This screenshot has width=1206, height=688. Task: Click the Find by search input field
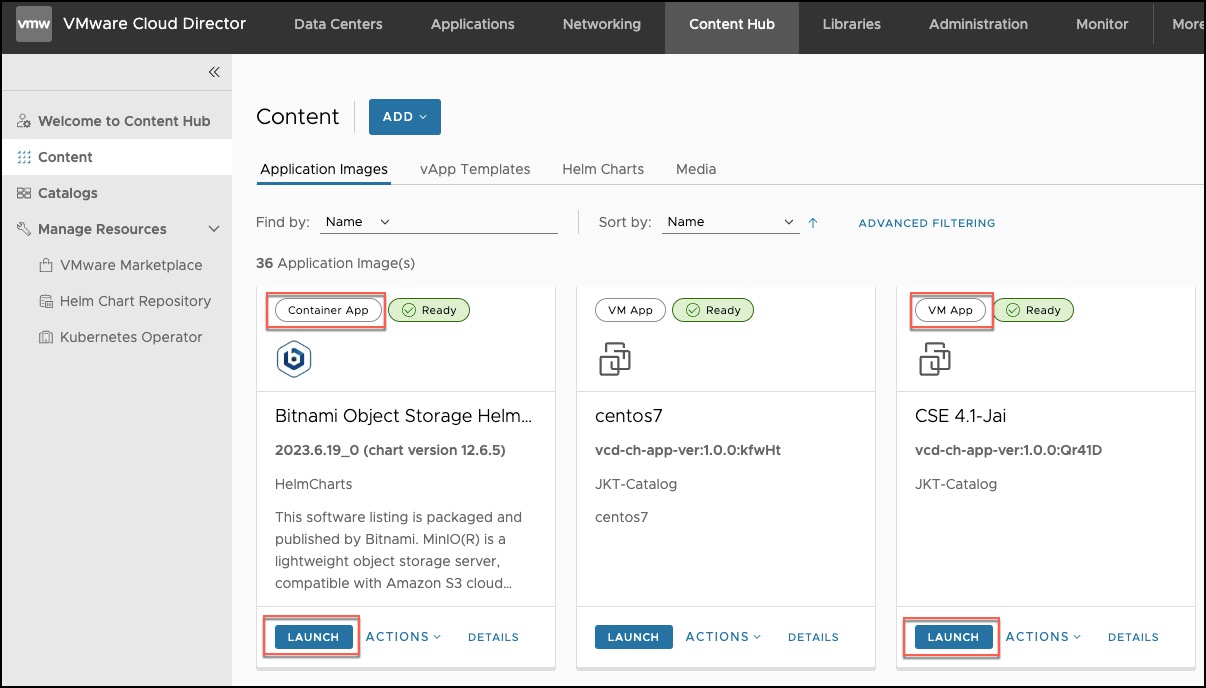[x=480, y=222]
